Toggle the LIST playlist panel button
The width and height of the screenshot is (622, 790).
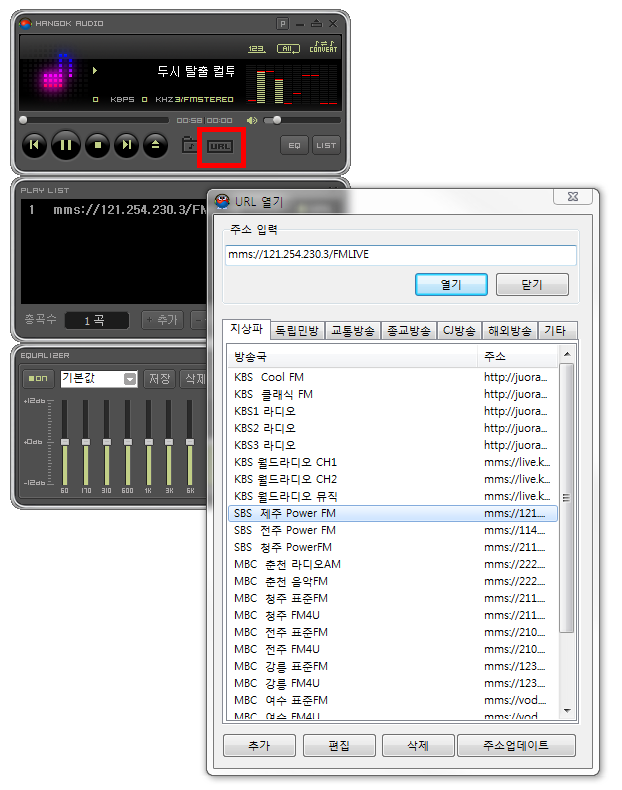pyautogui.click(x=326, y=146)
